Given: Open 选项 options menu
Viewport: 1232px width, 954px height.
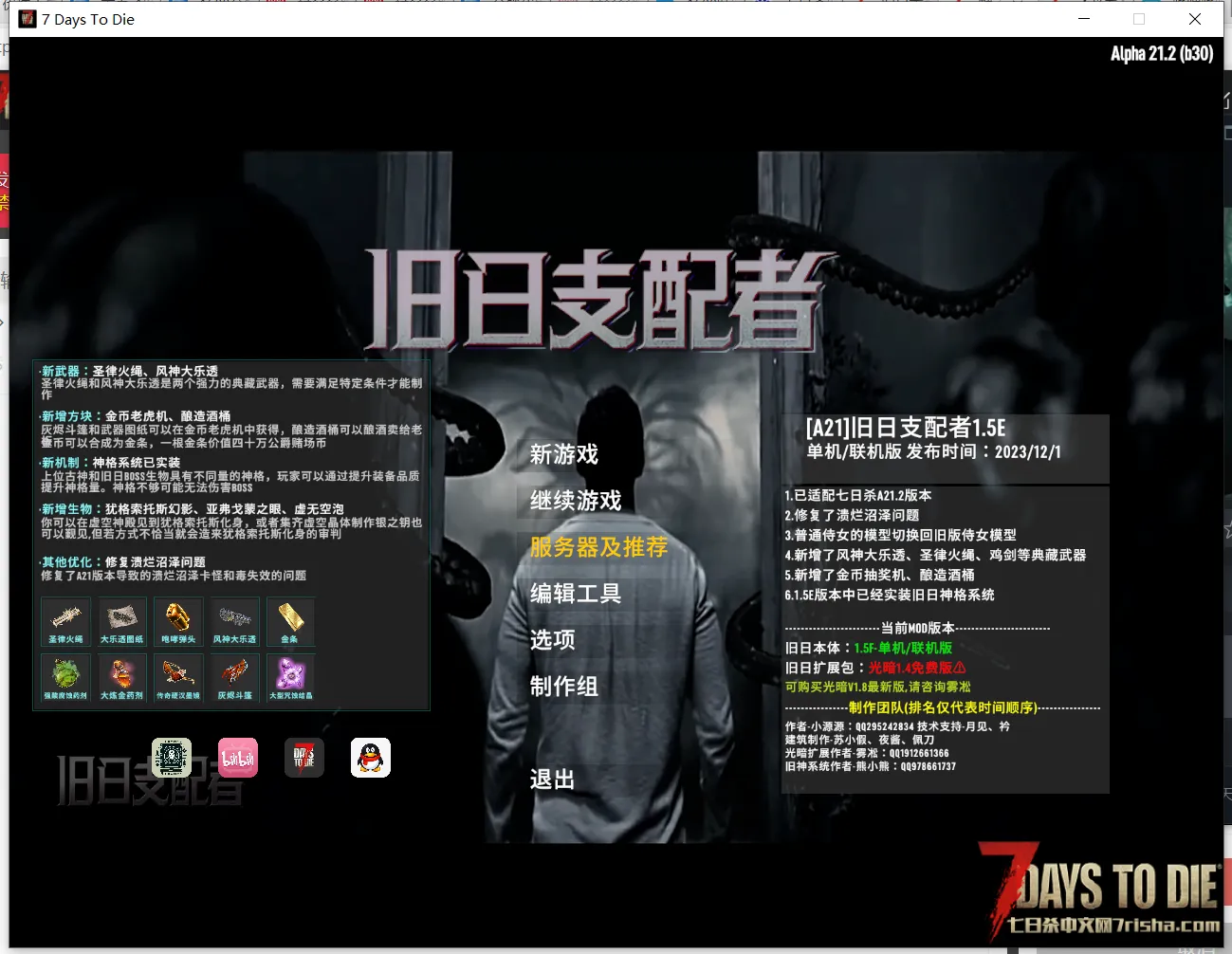Looking at the screenshot, I should tap(553, 640).
